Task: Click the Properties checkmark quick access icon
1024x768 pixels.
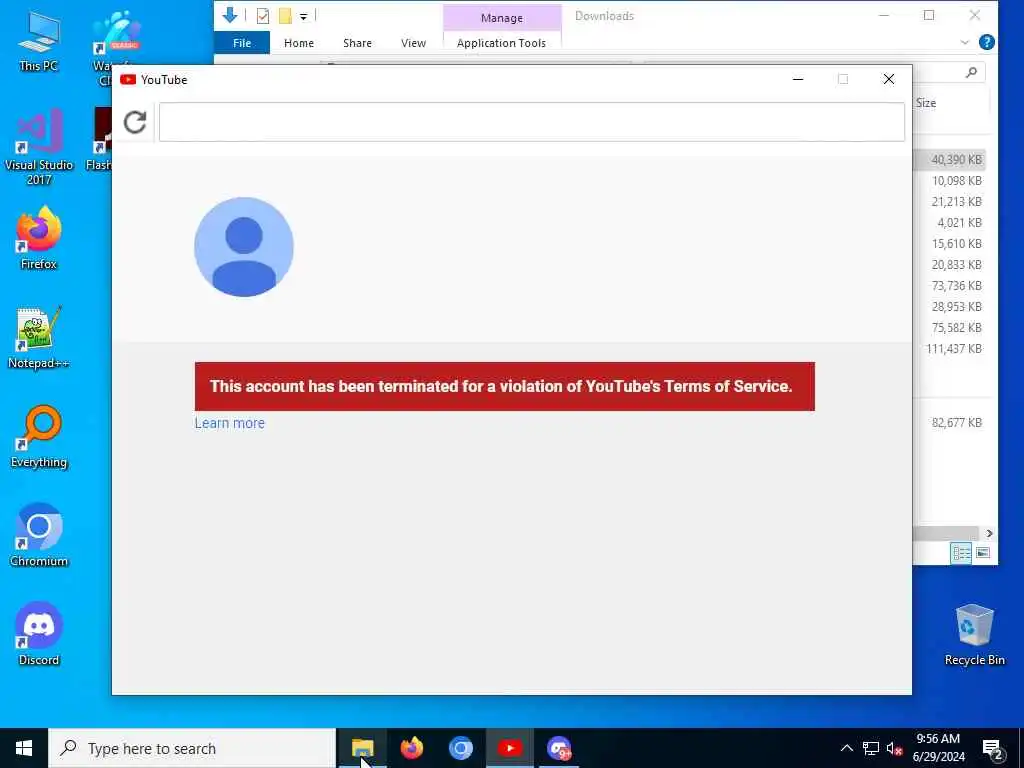Action: pyautogui.click(x=263, y=16)
